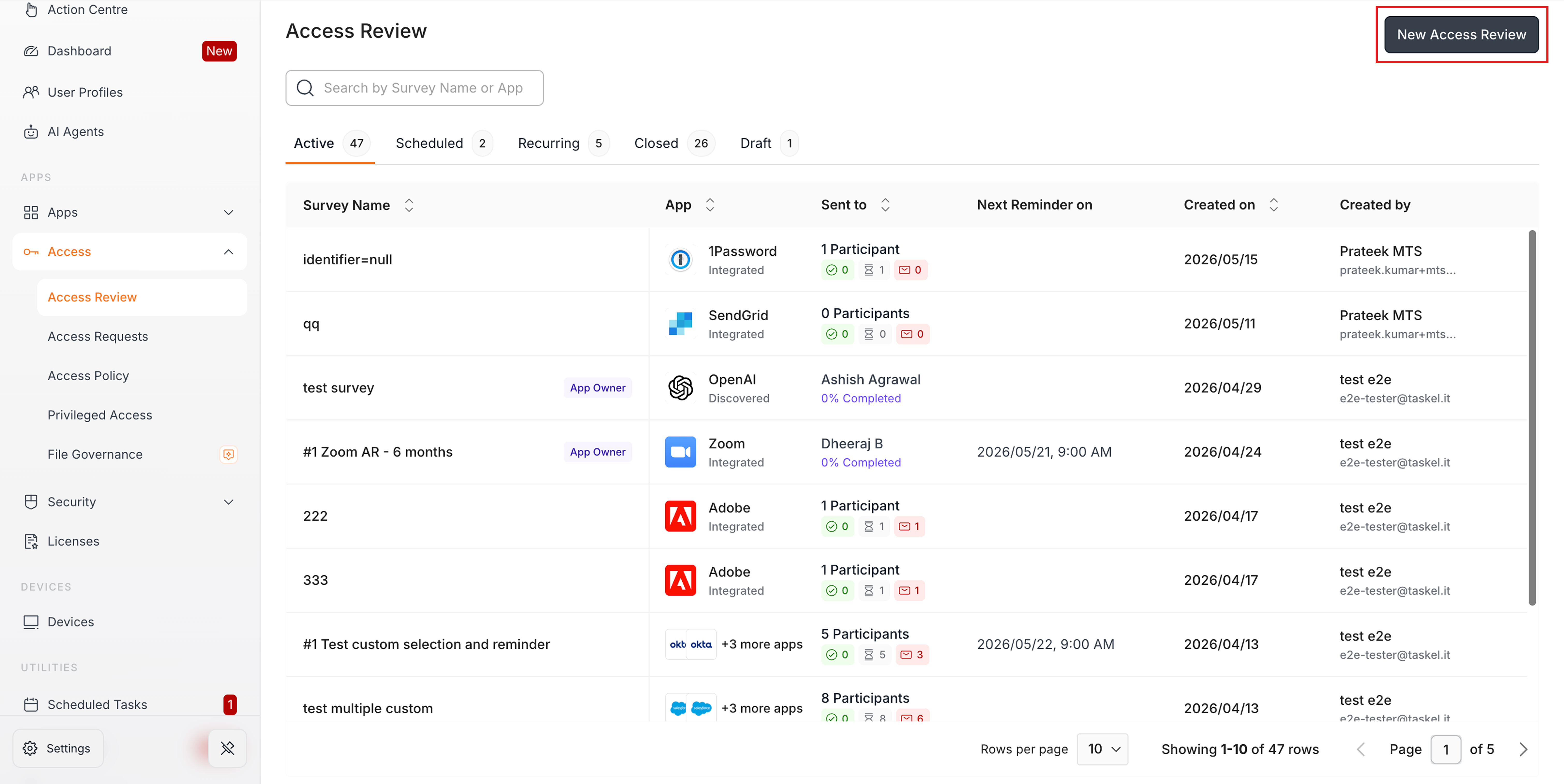Click the search magnifier icon
This screenshot has height=784, width=1564.
(305, 88)
